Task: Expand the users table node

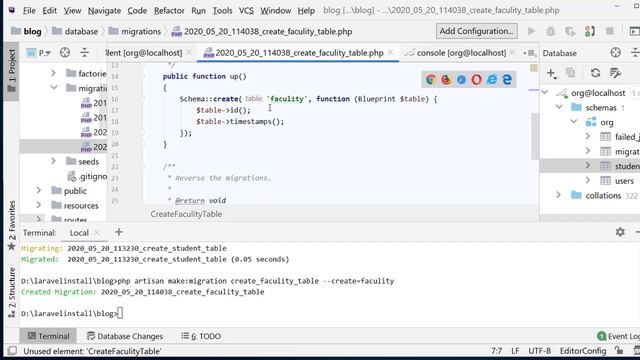Action: click(588, 180)
